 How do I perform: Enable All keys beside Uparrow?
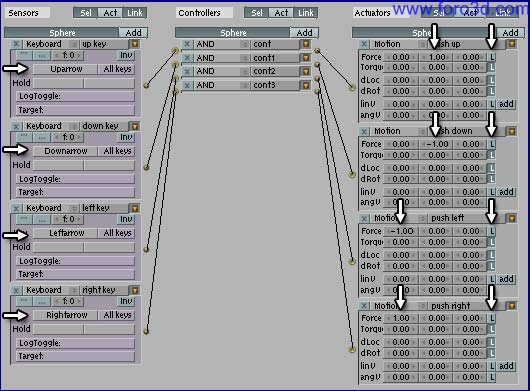click(117, 69)
